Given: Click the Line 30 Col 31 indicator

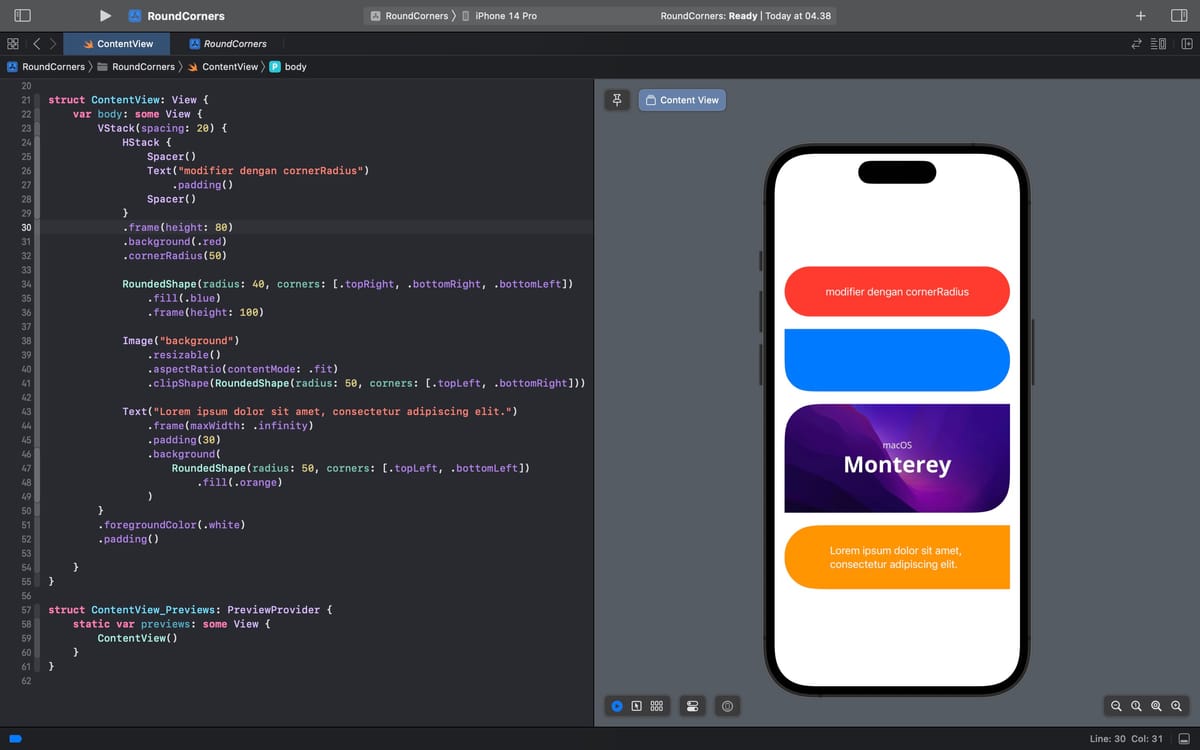Looking at the screenshot, I should point(1126,739).
